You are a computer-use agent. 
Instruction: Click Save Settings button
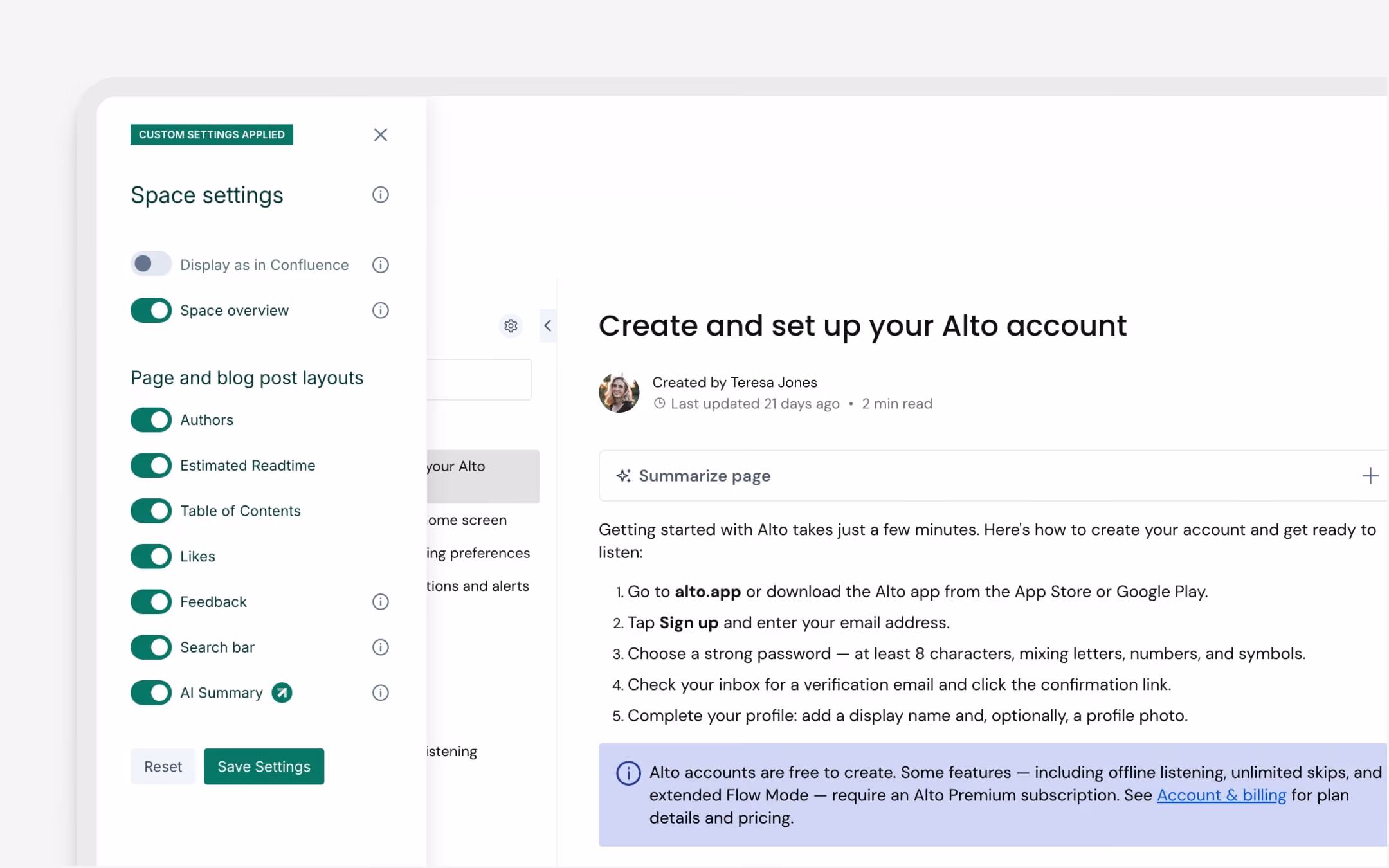tap(264, 766)
